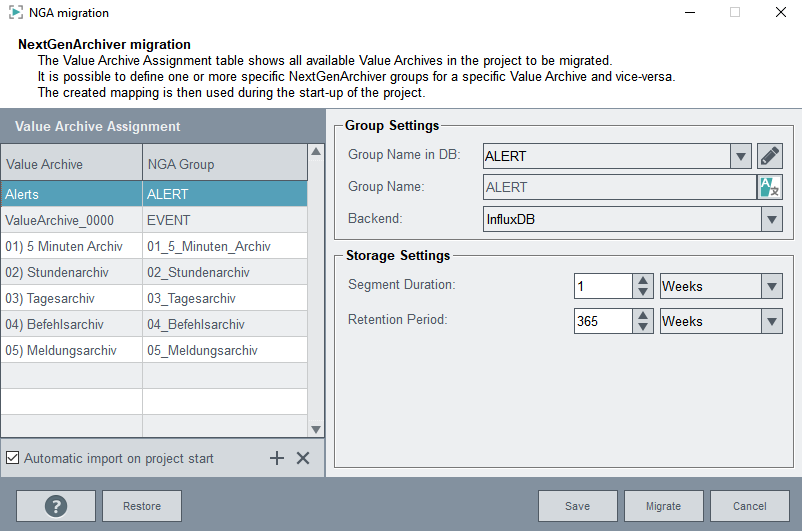The height and width of the screenshot is (531, 802).
Task: Click the Restore button
Action: point(142,506)
